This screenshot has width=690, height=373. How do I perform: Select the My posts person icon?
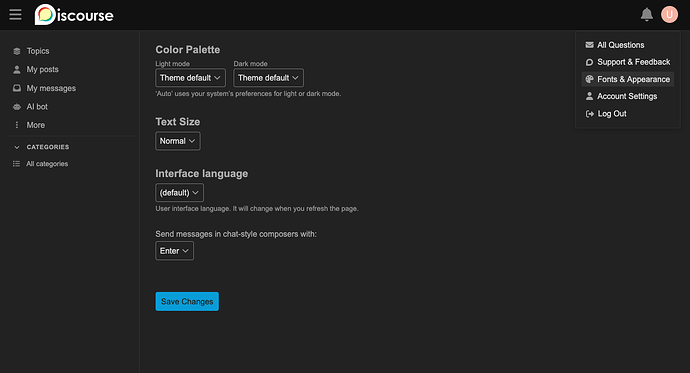pos(17,69)
